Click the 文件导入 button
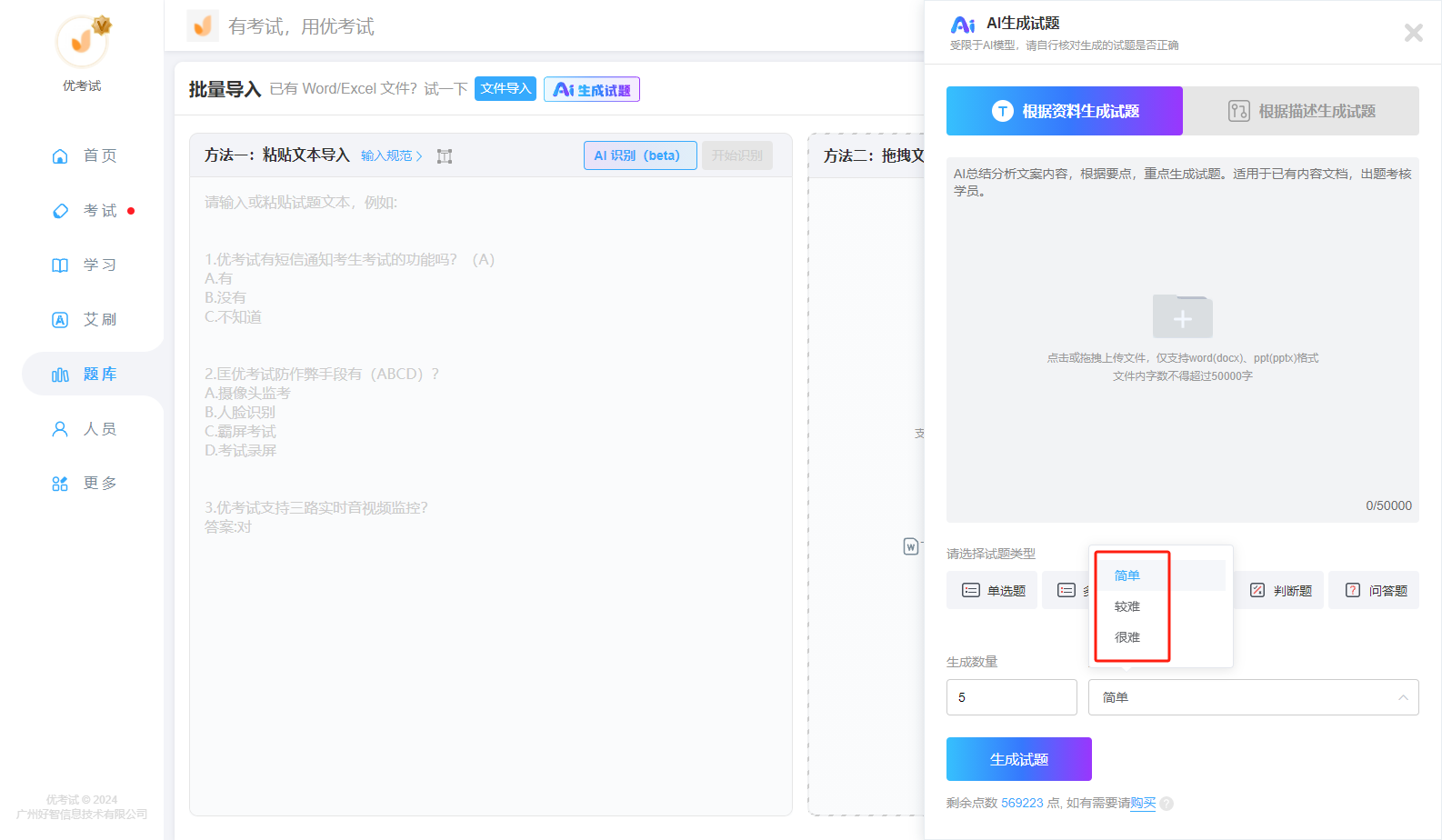Viewport: 1442px width, 840px height. click(506, 89)
